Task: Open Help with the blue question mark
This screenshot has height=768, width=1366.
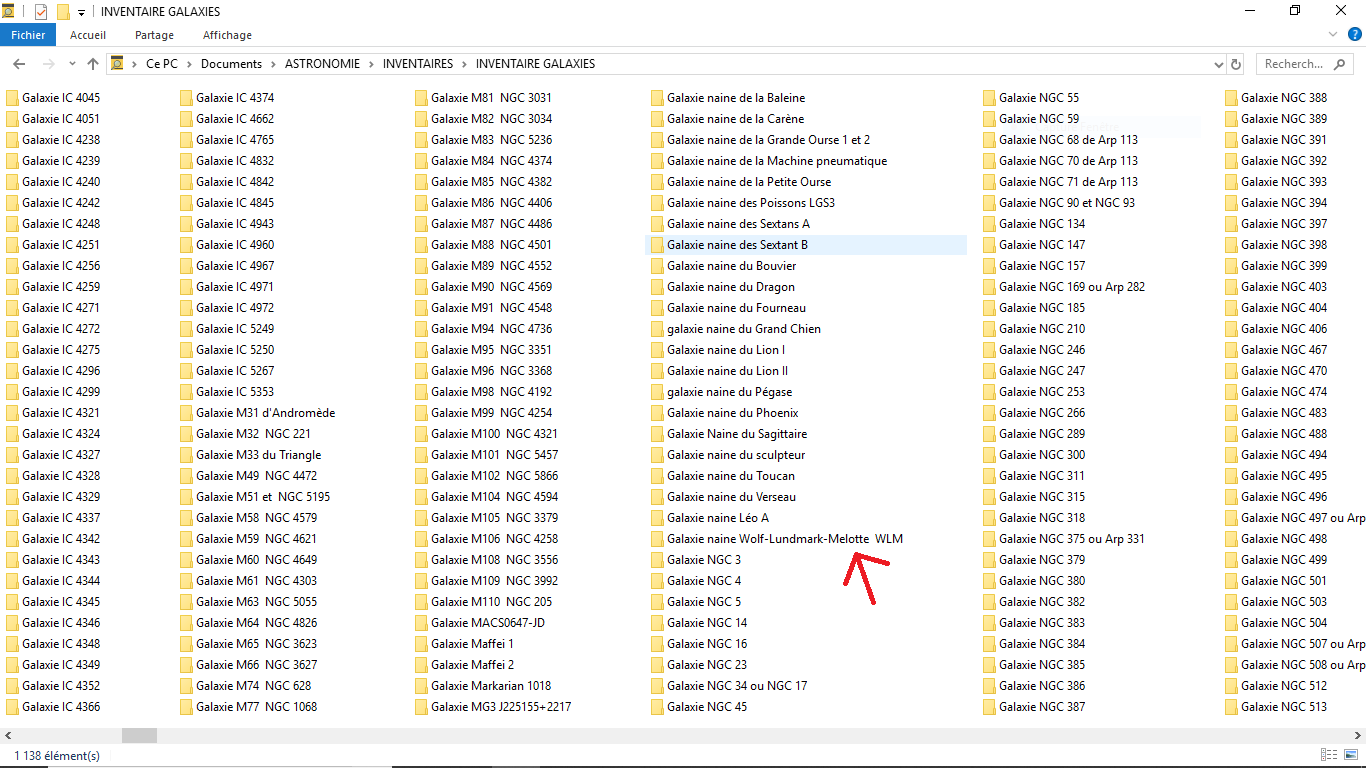Action: (x=1354, y=35)
